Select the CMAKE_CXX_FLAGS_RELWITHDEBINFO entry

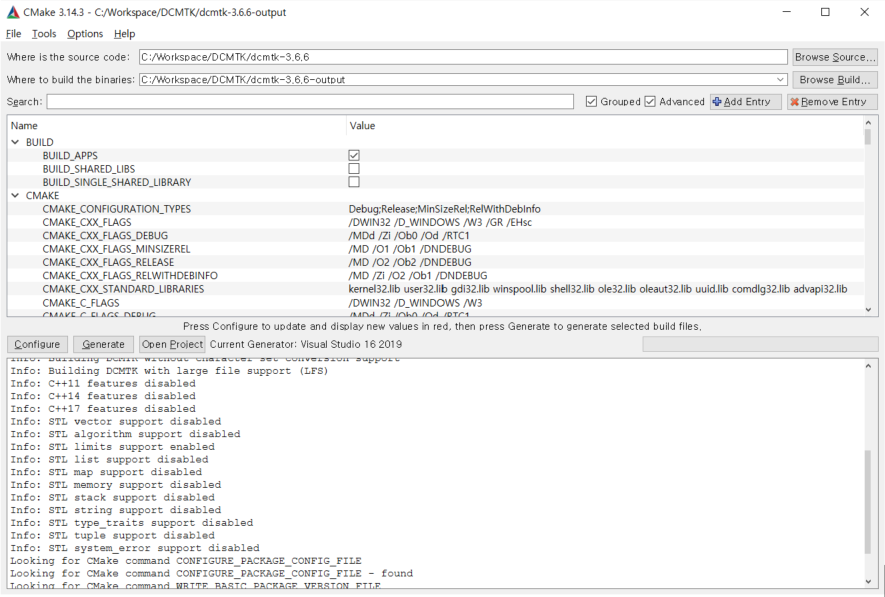[130, 275]
